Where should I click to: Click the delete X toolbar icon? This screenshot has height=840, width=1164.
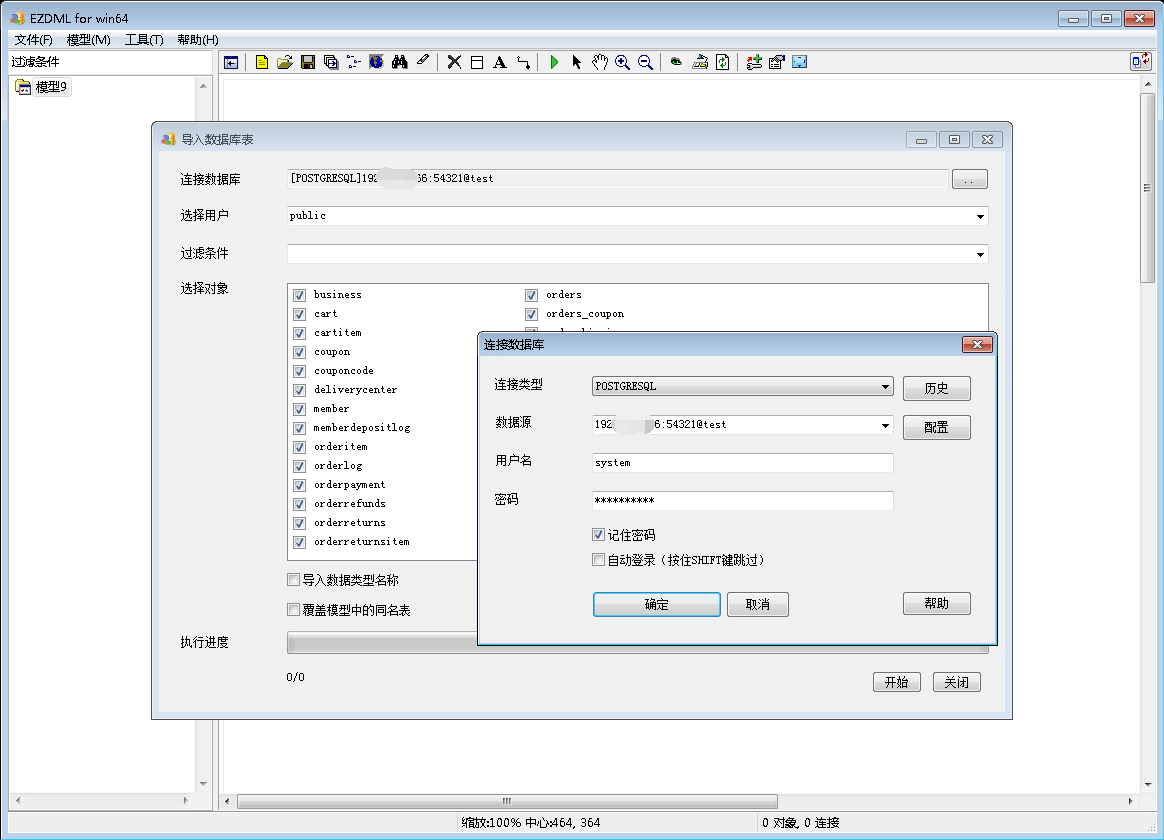454,62
